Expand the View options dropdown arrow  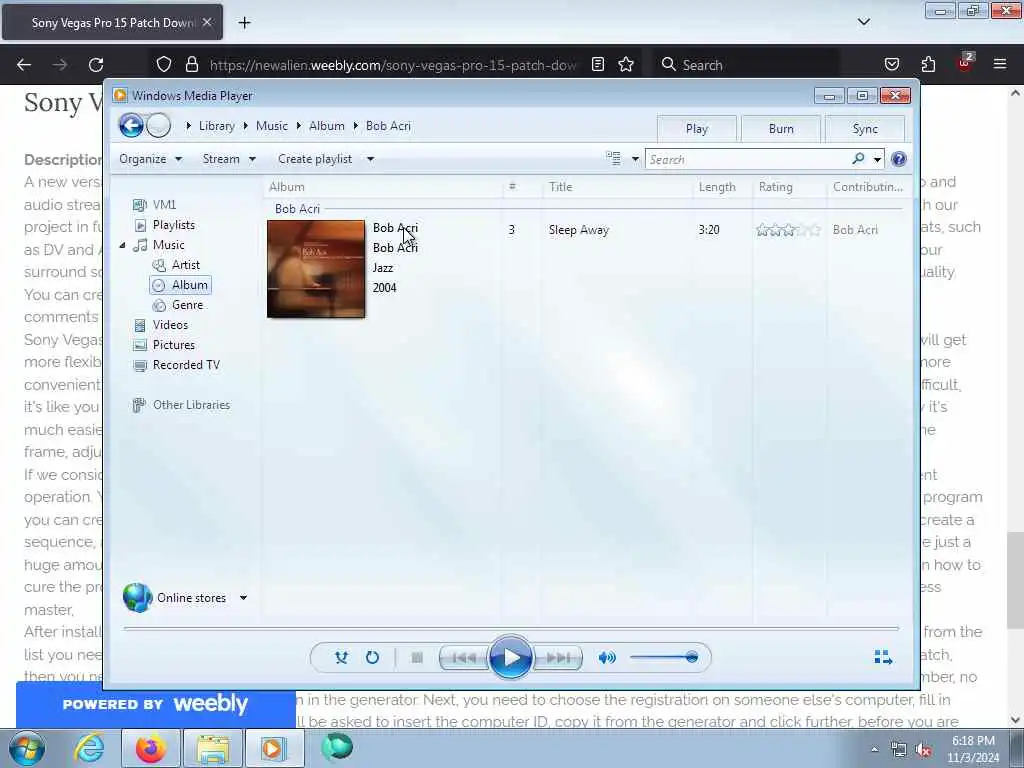[x=635, y=159]
